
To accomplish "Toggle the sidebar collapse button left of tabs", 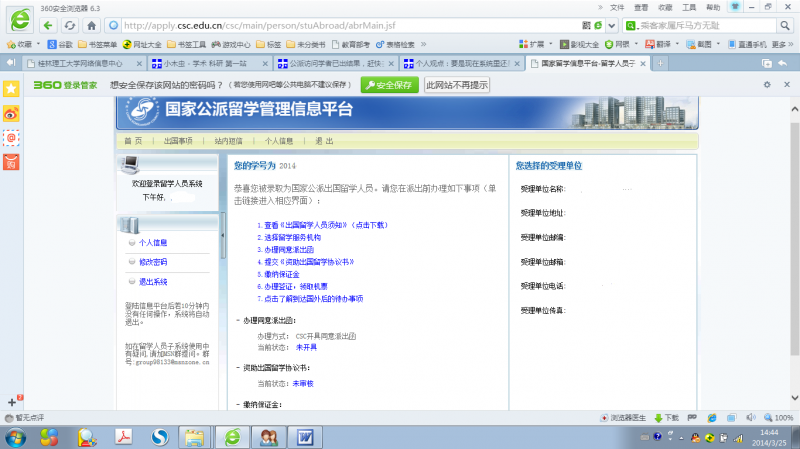I will (x=11, y=63).
